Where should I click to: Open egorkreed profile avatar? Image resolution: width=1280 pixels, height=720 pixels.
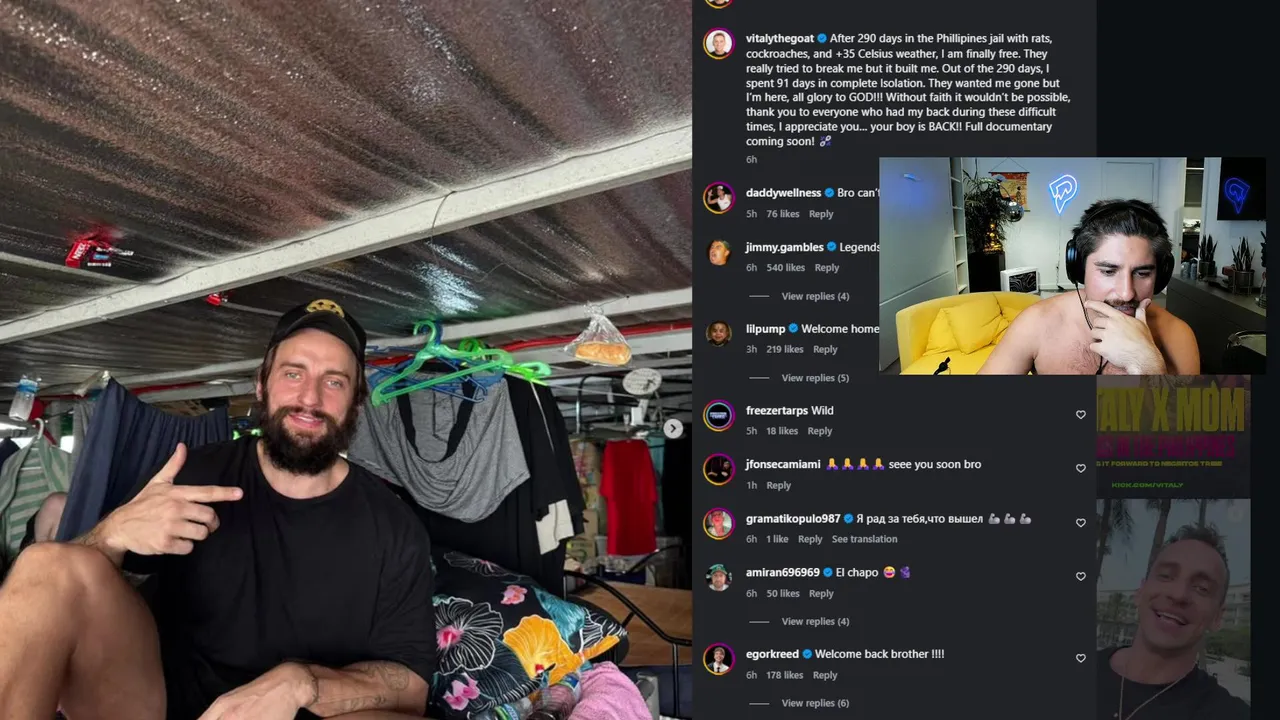tap(718, 659)
